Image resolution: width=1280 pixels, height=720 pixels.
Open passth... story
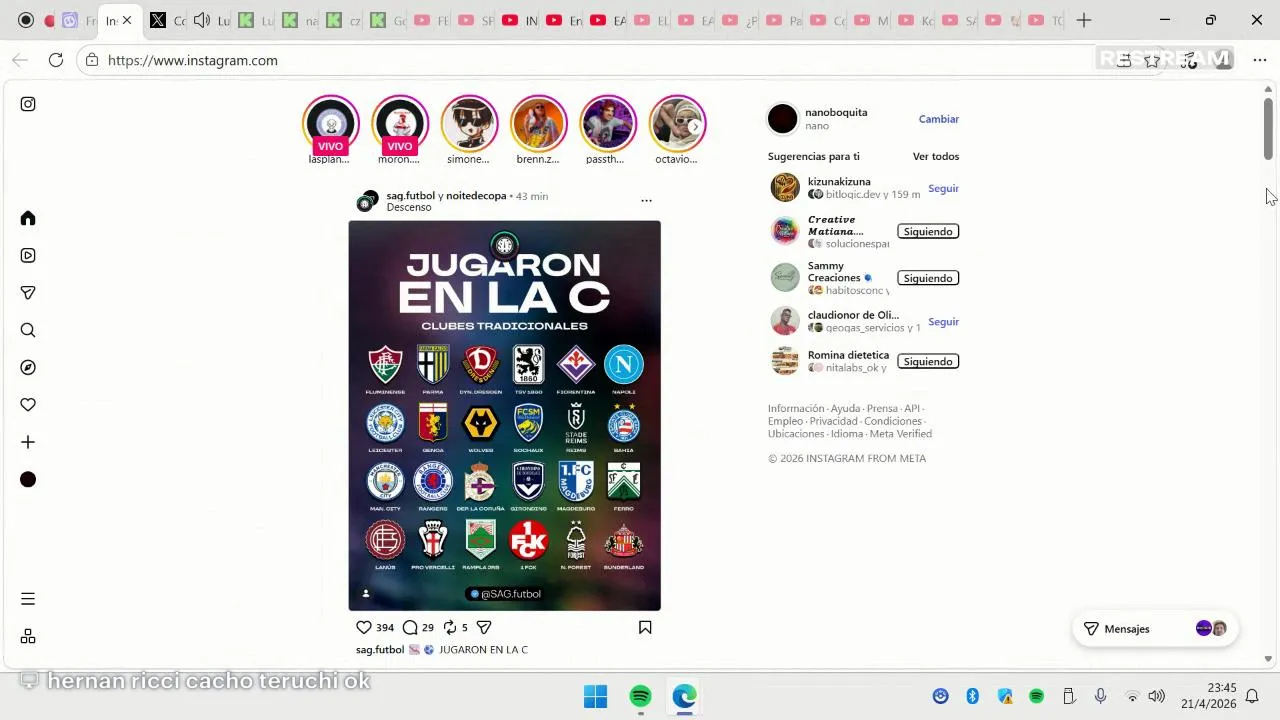608,124
